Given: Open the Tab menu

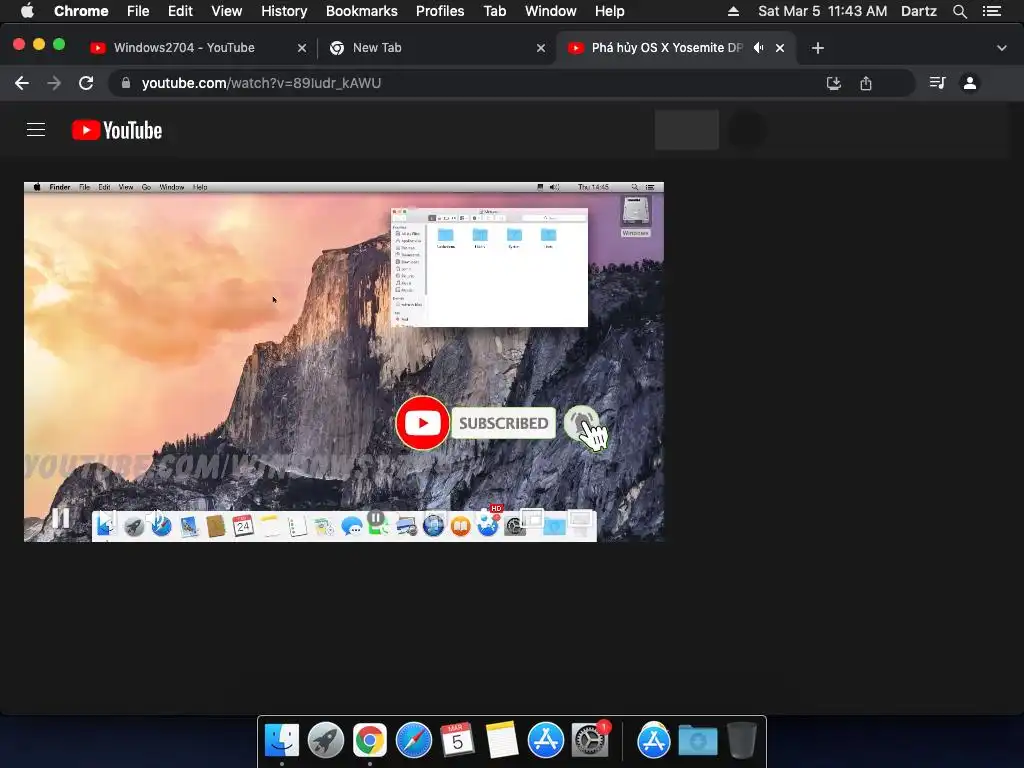Looking at the screenshot, I should tap(495, 11).
